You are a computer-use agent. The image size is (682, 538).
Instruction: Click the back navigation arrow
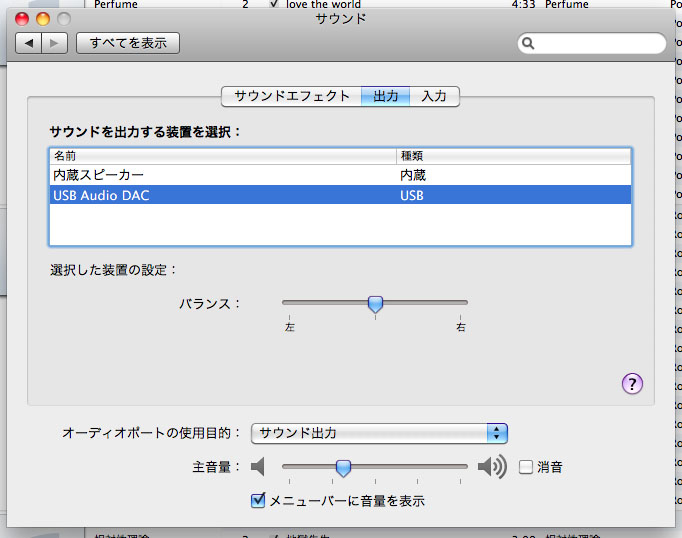click(29, 43)
